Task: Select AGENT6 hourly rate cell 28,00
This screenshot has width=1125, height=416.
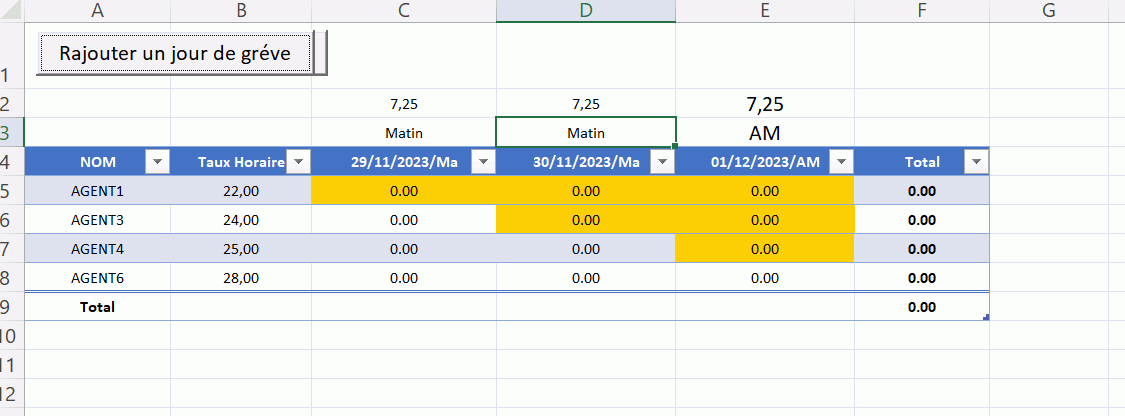Action: [x=240, y=278]
